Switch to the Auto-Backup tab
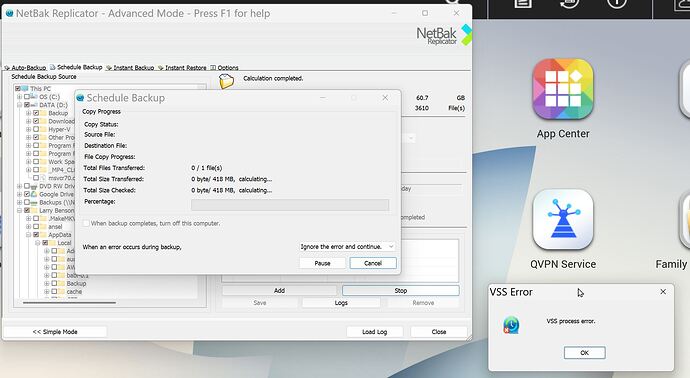Screen dimensions: 690x378 tap(25, 67)
